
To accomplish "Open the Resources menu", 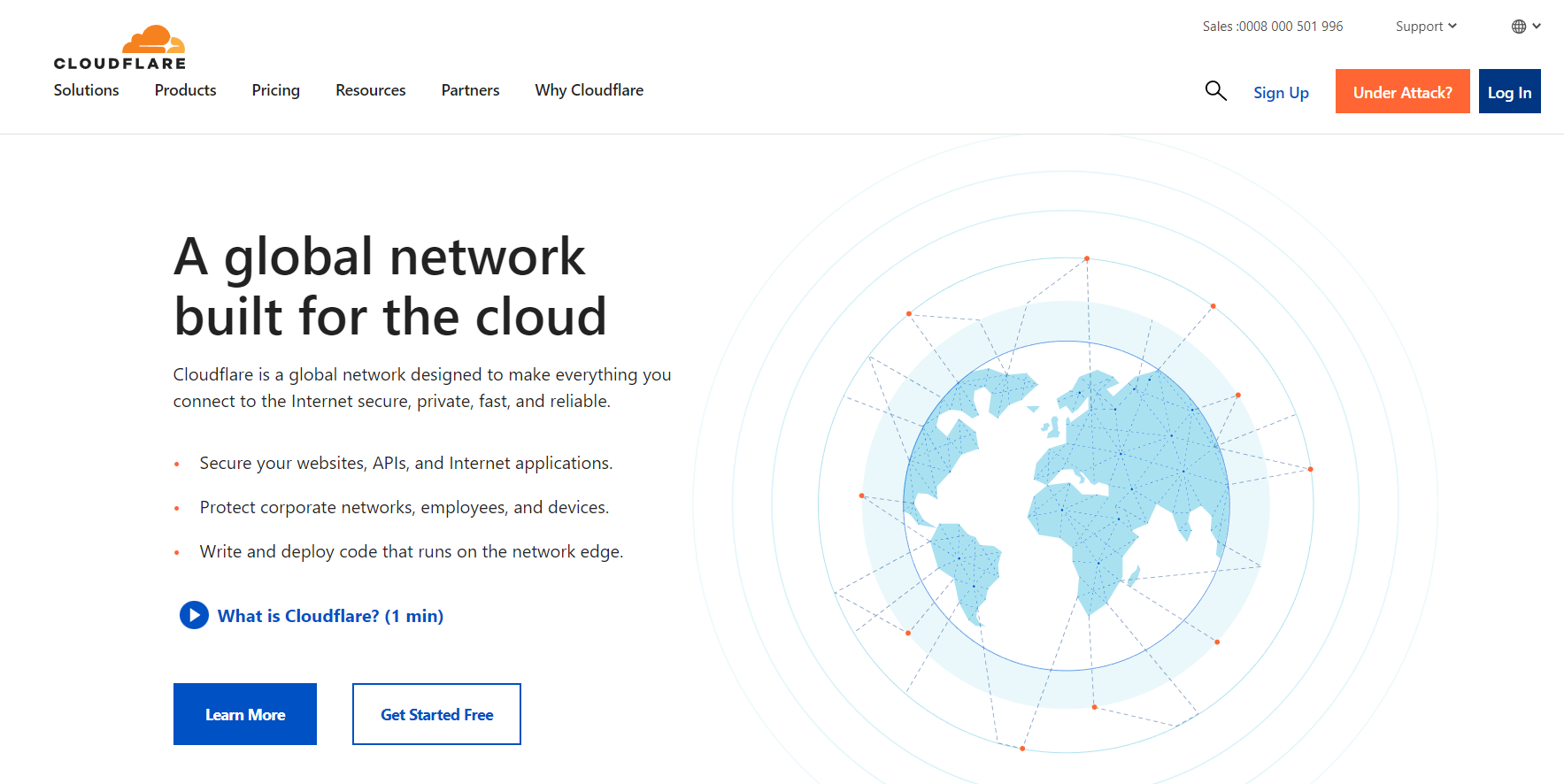I will (370, 90).
